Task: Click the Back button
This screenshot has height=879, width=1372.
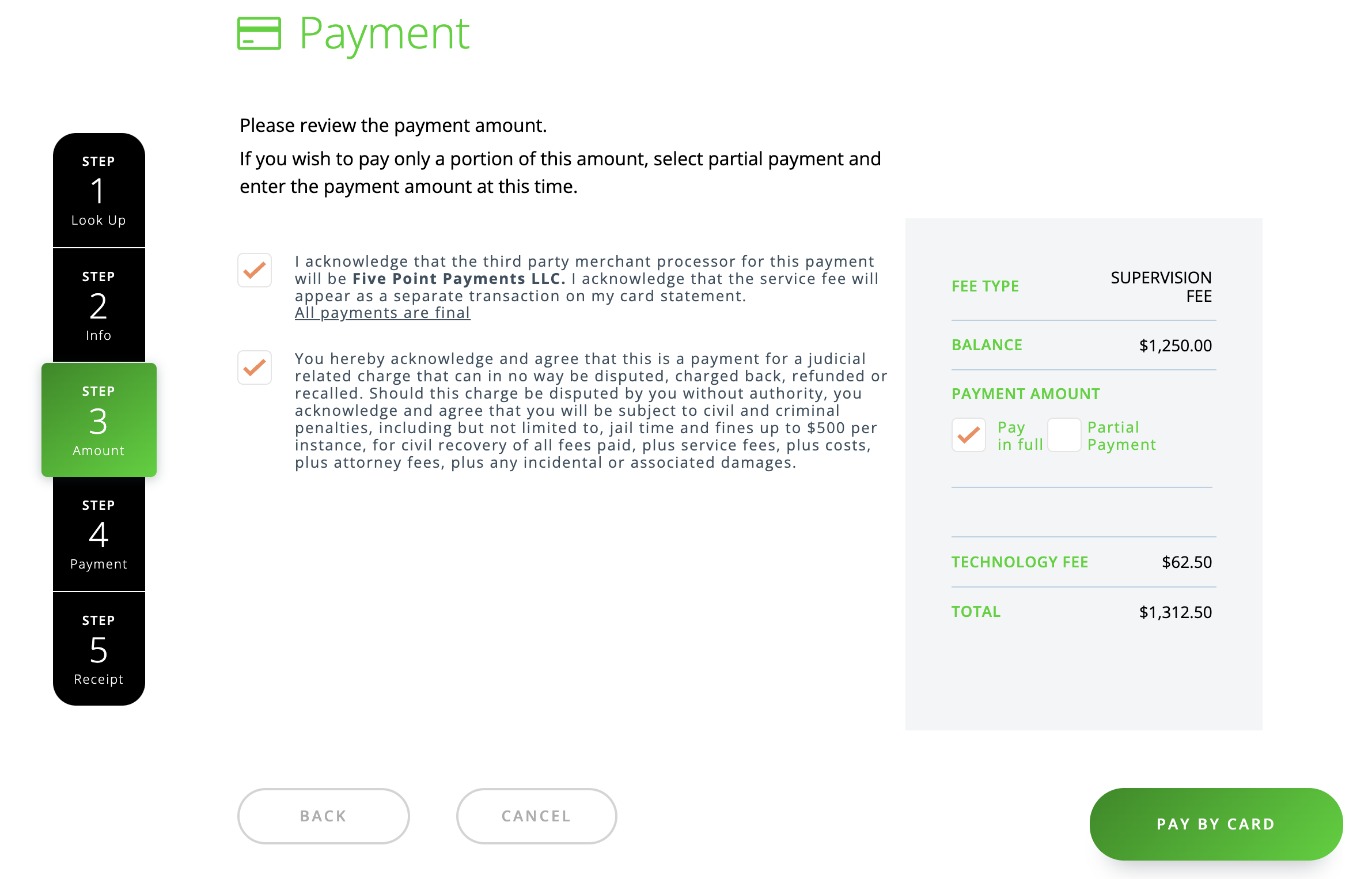Action: click(x=324, y=816)
